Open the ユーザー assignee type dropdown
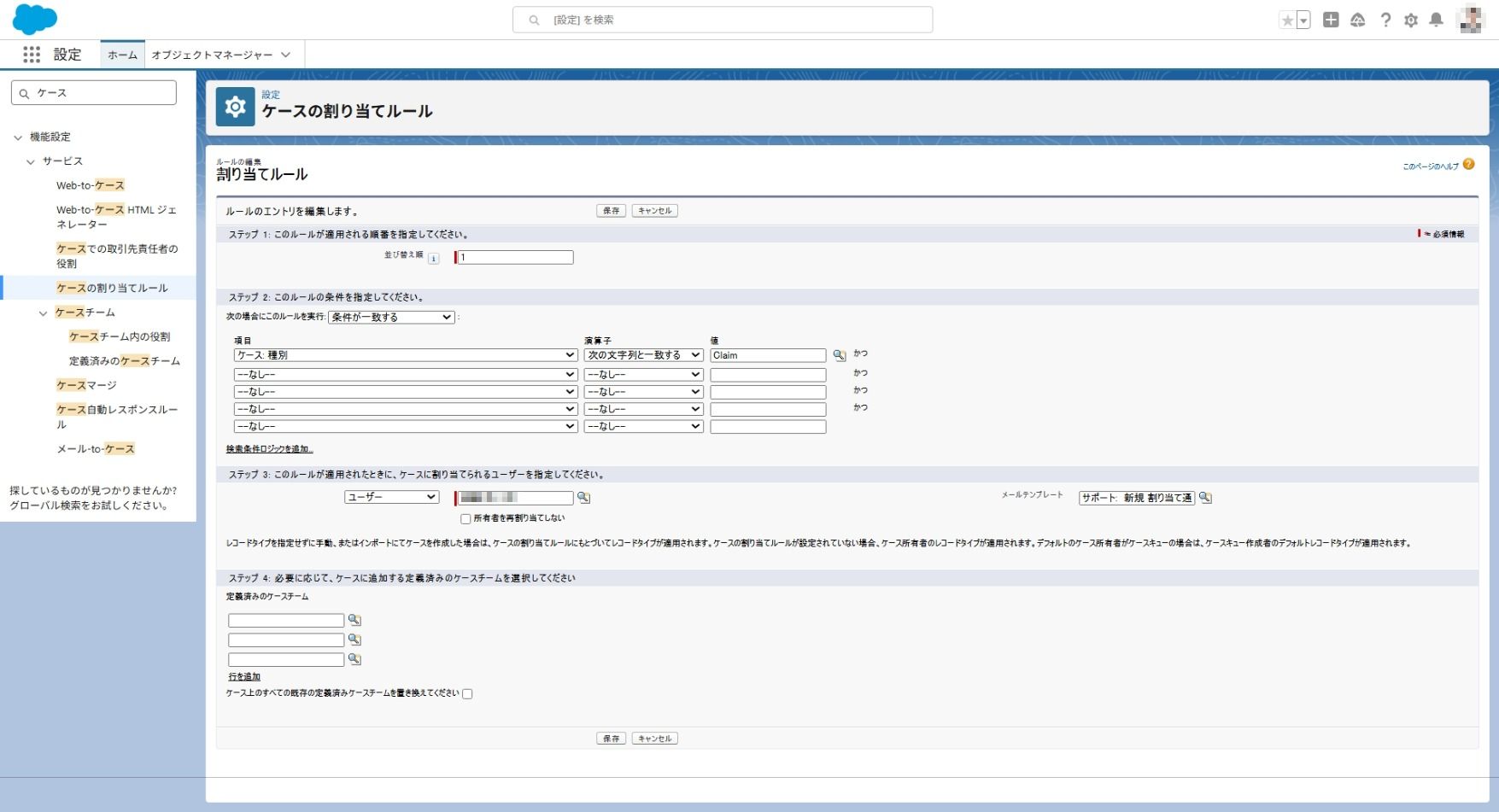 click(x=391, y=497)
